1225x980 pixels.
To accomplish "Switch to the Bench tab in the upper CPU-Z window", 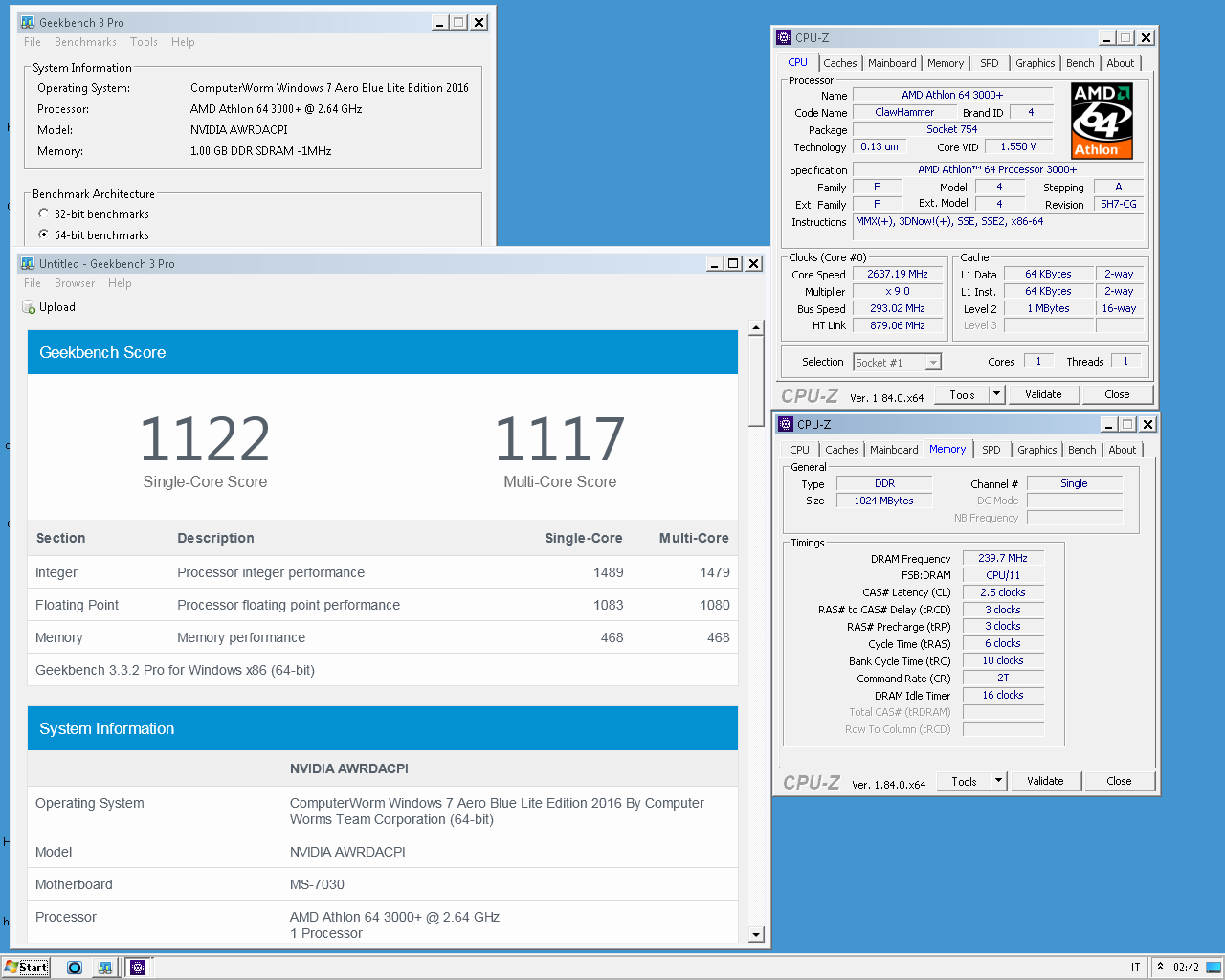I will 1080,63.
